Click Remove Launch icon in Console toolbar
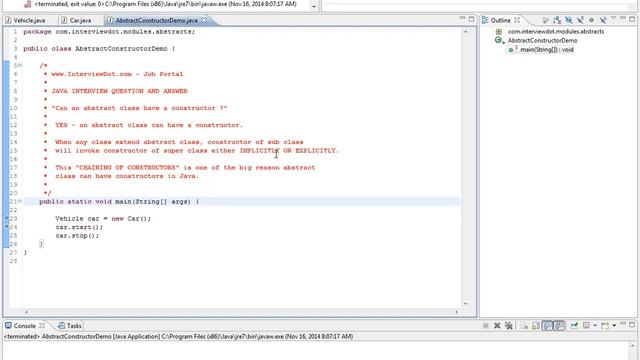 (x=497, y=325)
